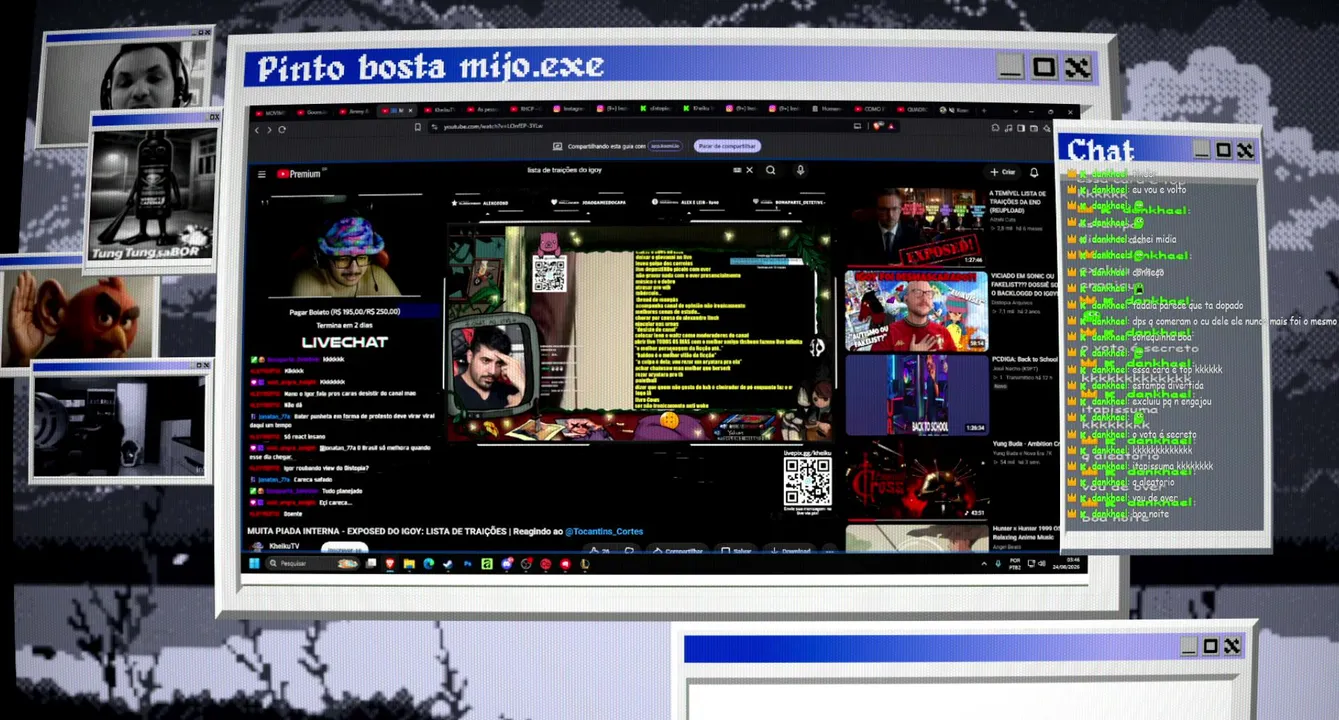1339x720 pixels.
Task: Click the browser forward arrow
Action: (269, 130)
